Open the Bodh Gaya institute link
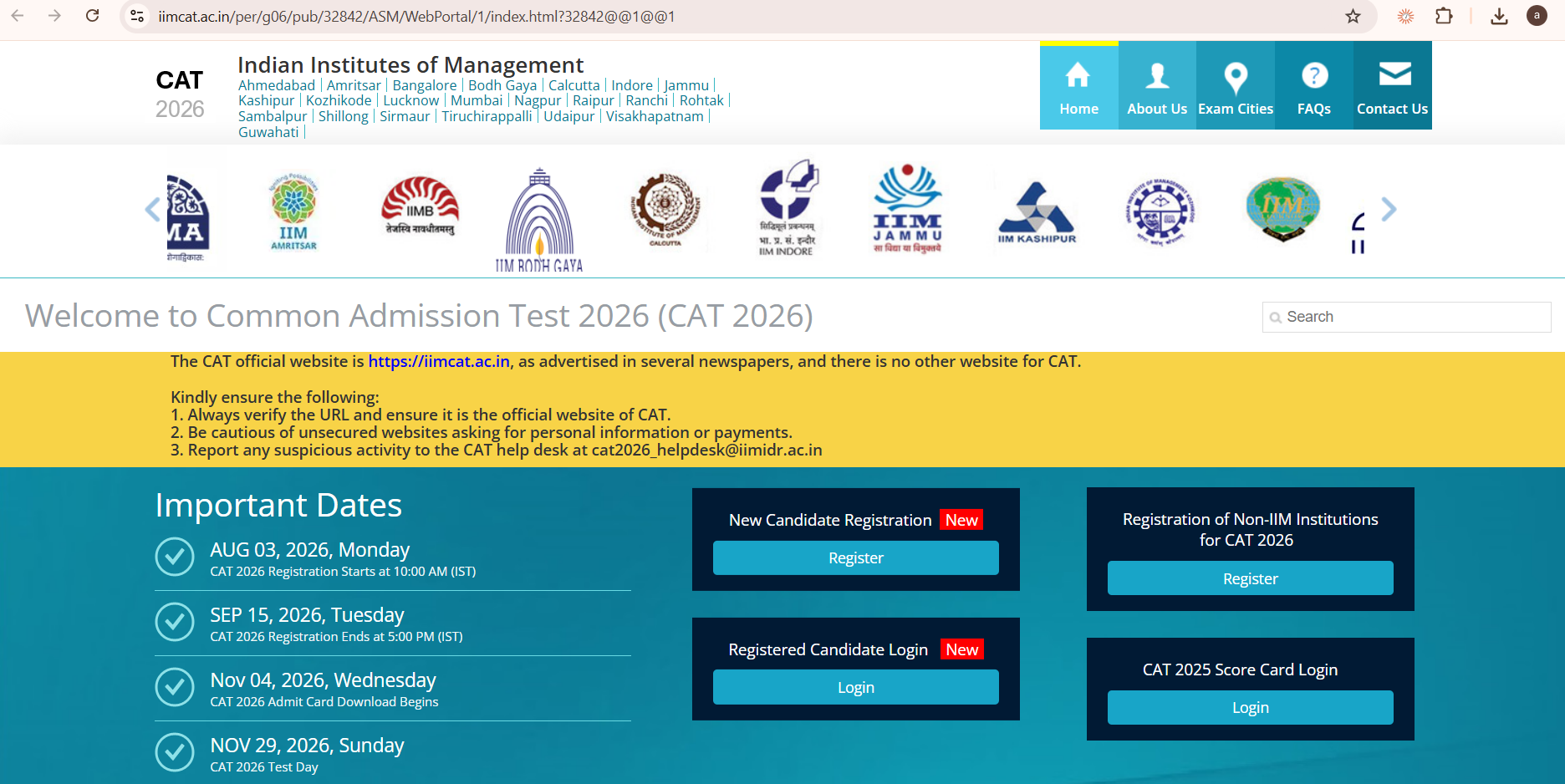The height and width of the screenshot is (784, 1565). point(502,85)
